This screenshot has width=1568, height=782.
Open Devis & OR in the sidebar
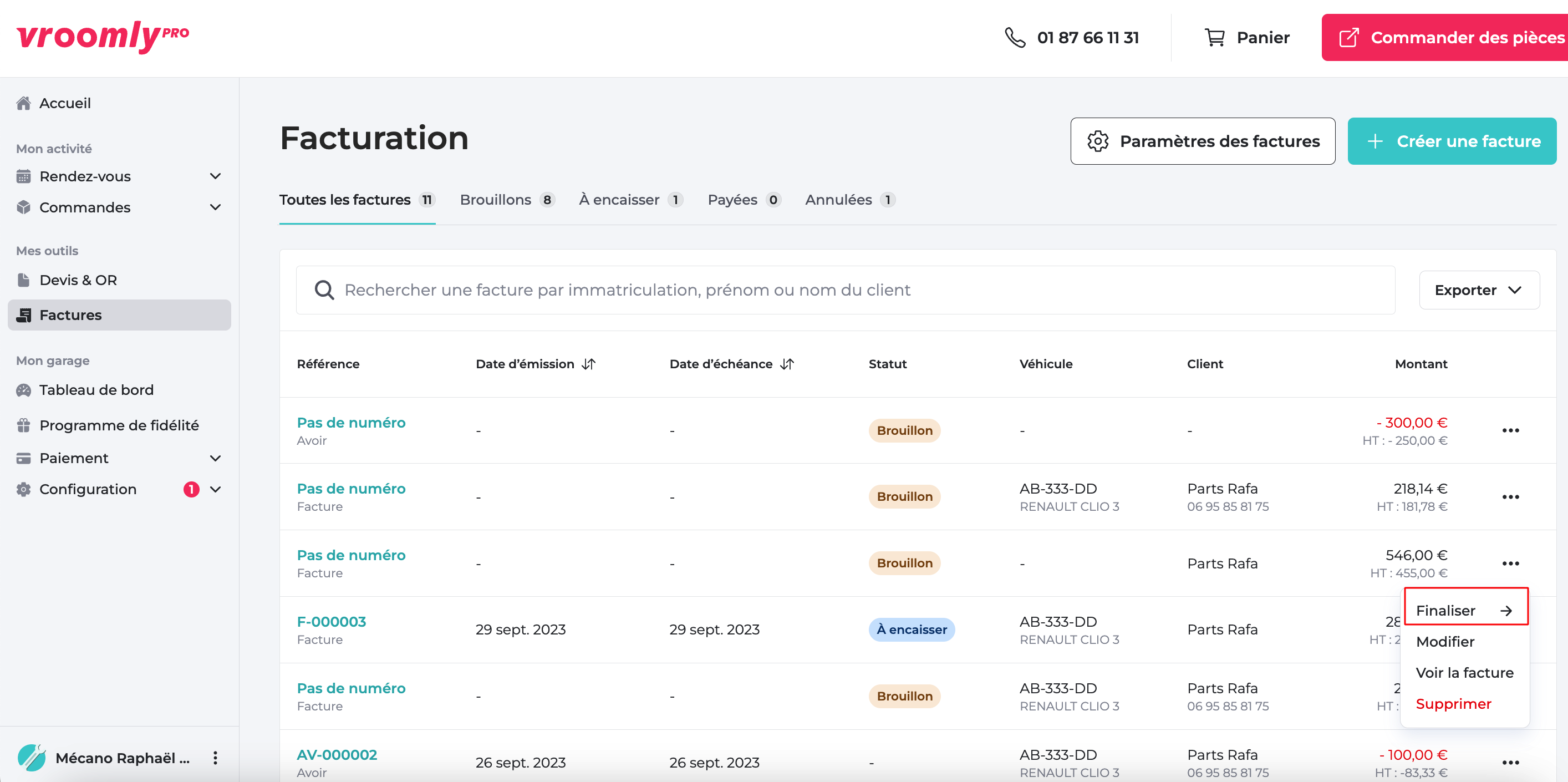click(x=78, y=280)
